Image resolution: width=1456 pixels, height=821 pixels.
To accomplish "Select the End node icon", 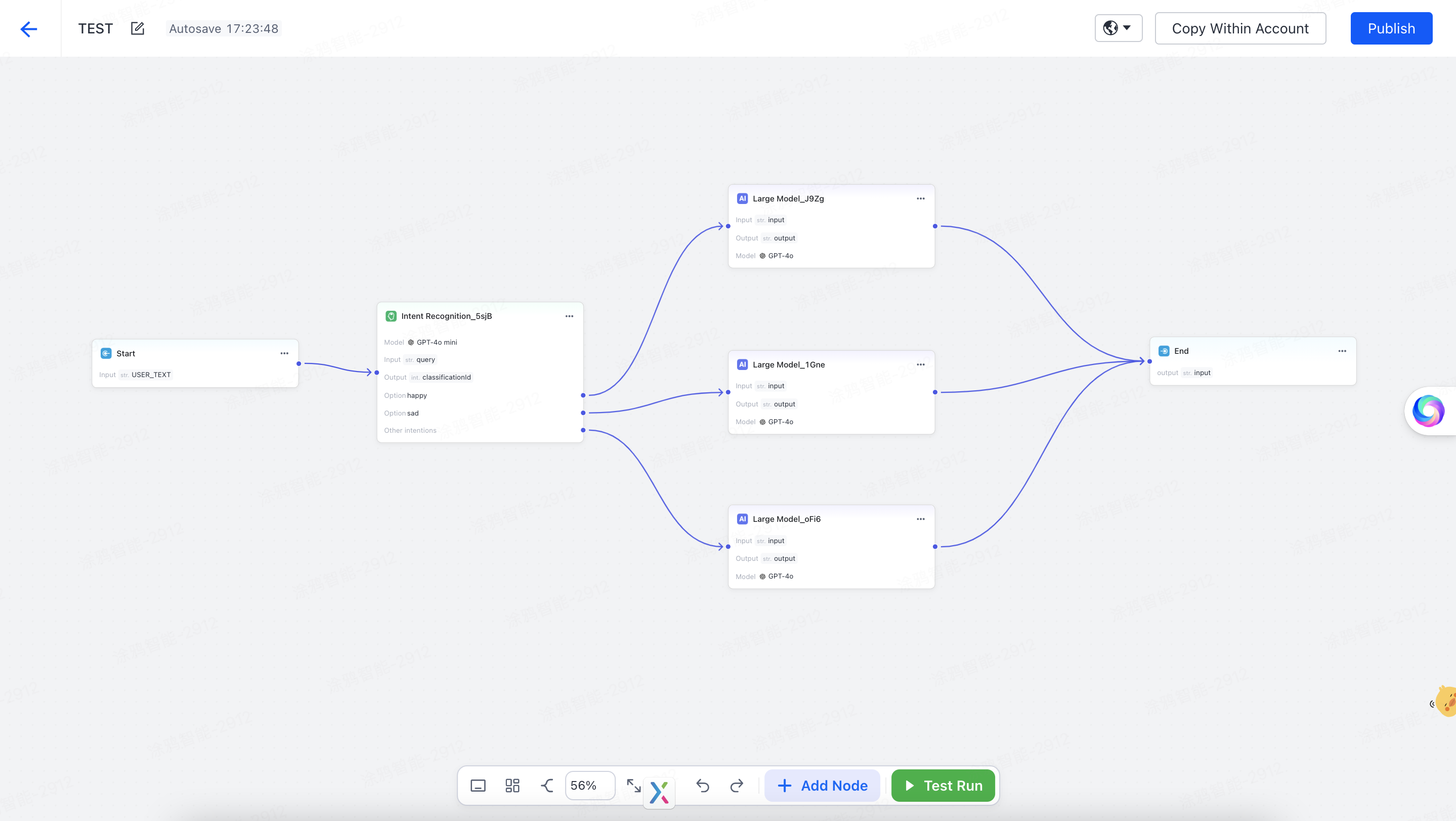I will pyautogui.click(x=1164, y=351).
